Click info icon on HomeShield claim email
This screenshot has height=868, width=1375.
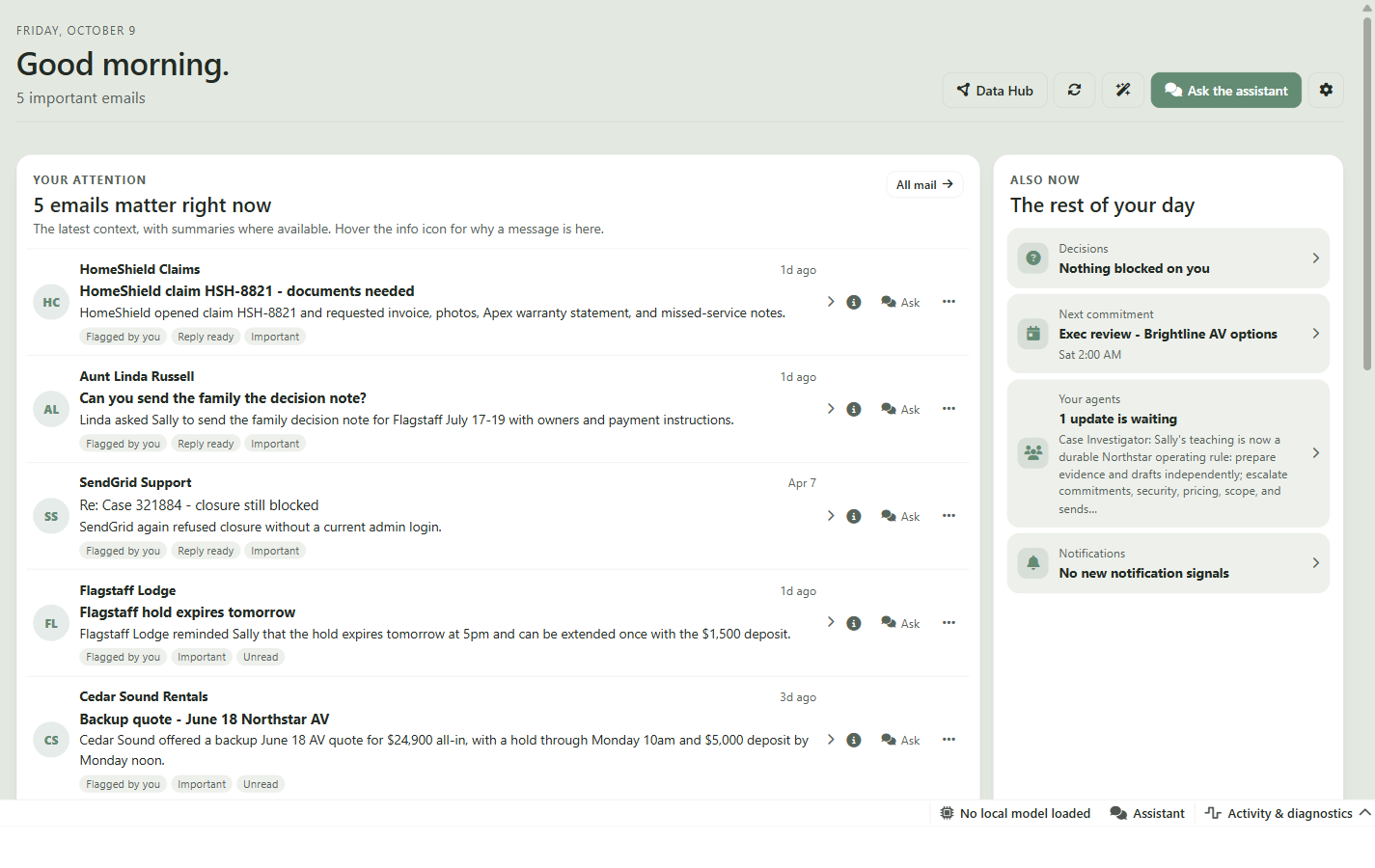[x=854, y=302]
